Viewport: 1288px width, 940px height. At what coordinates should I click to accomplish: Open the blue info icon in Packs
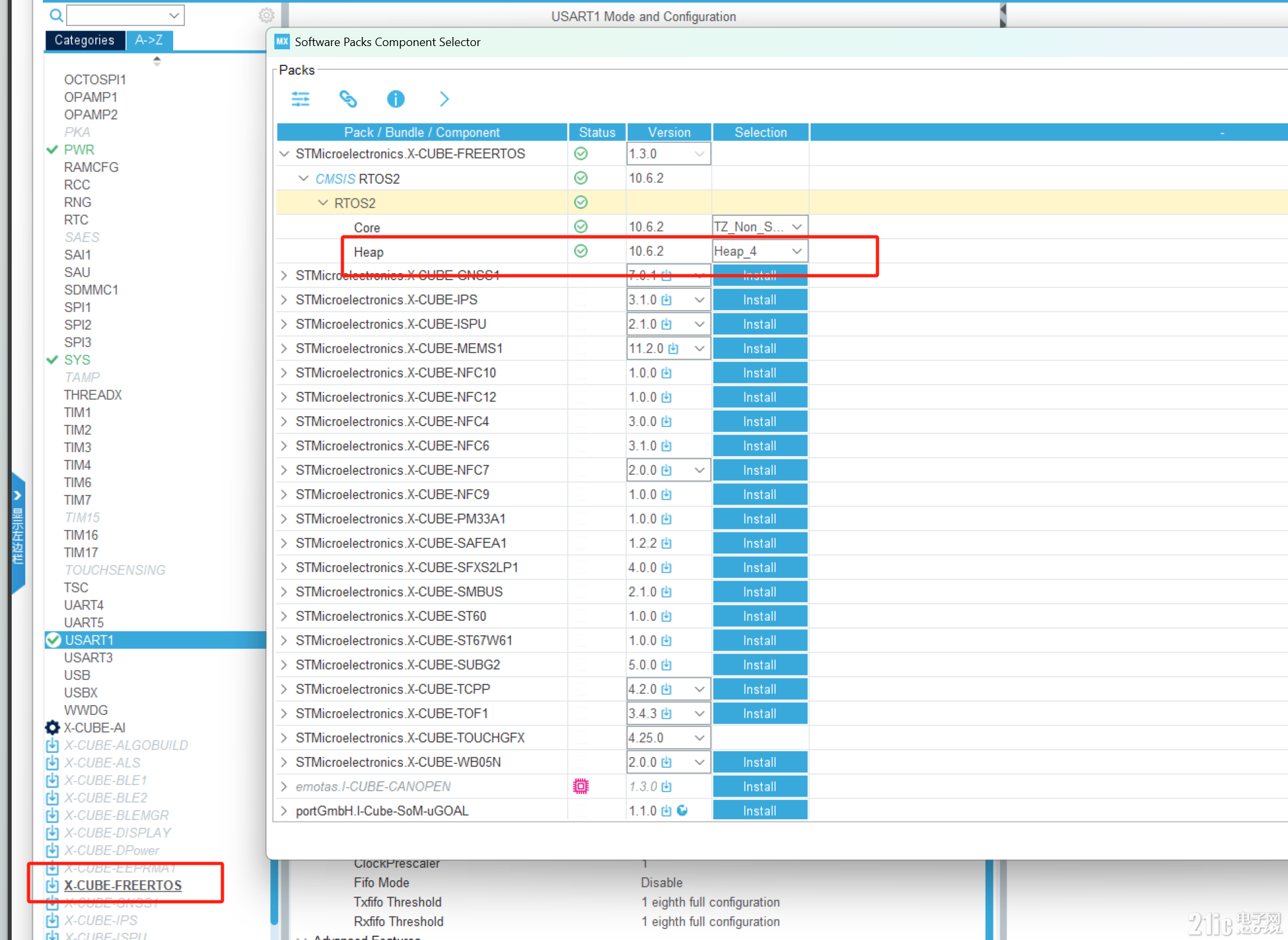pyautogui.click(x=396, y=99)
